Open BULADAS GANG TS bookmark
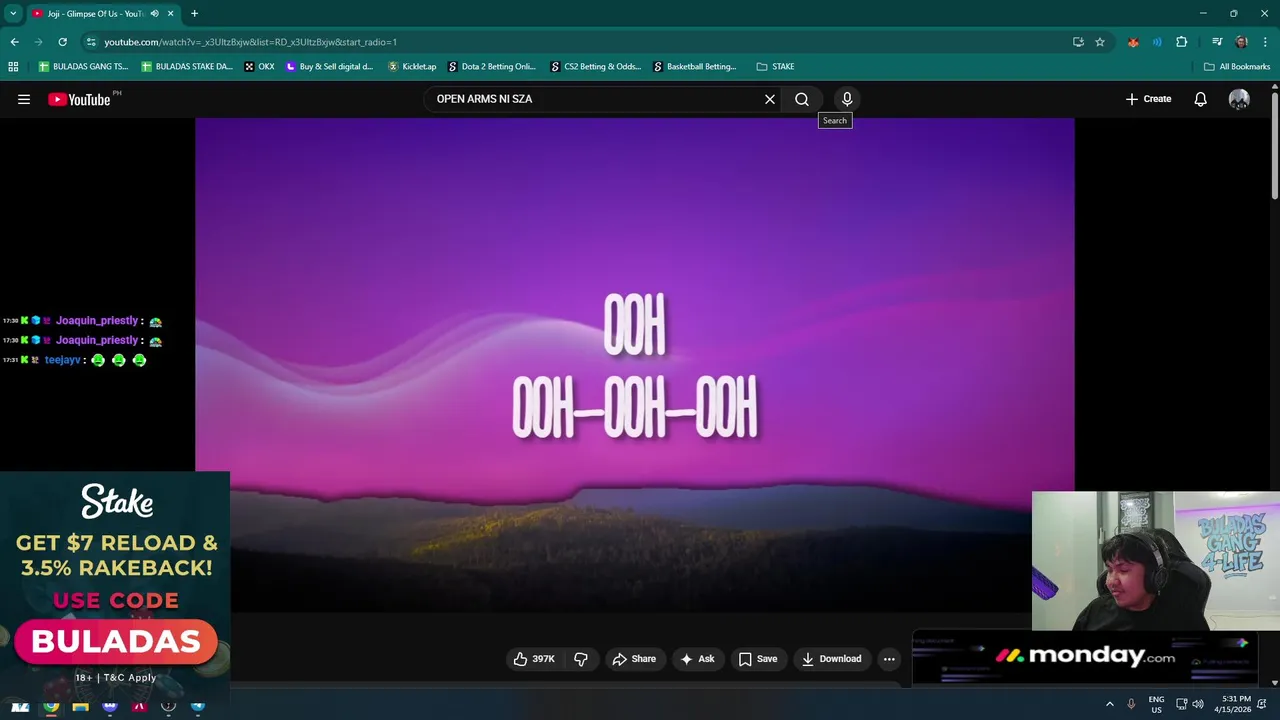The width and height of the screenshot is (1280, 720). [83, 67]
